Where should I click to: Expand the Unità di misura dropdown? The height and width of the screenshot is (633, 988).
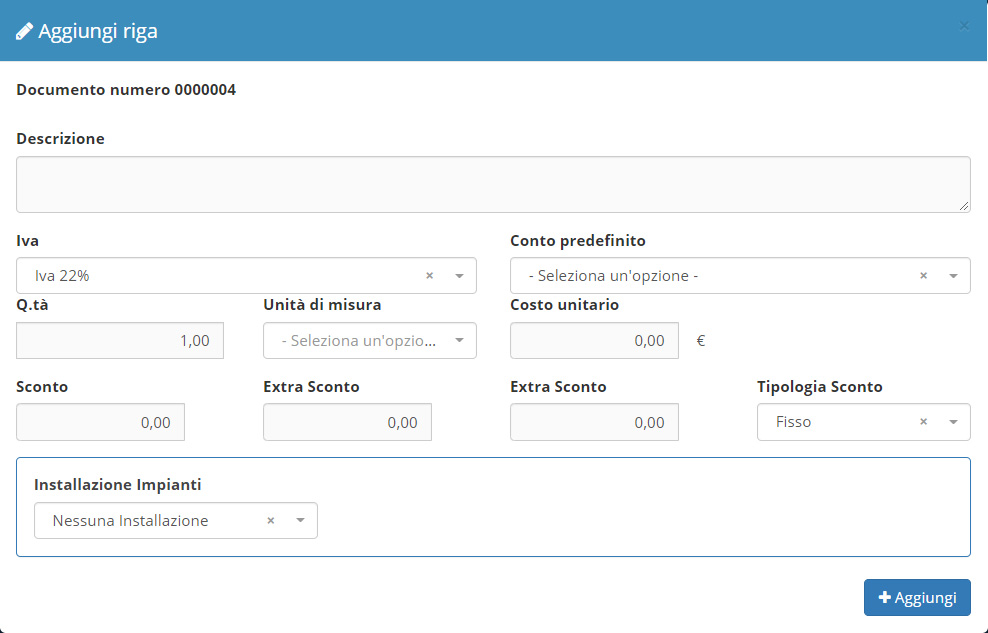369,341
